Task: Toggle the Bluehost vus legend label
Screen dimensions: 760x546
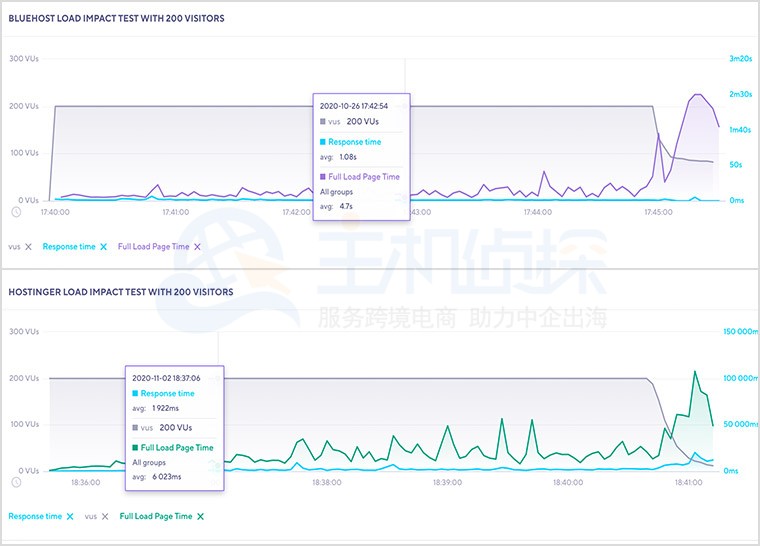Action: click(14, 246)
